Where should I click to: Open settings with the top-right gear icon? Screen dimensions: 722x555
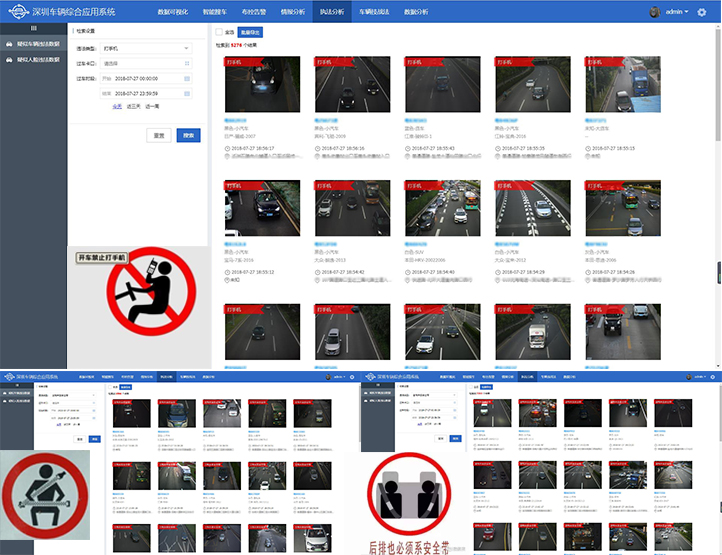tap(701, 12)
